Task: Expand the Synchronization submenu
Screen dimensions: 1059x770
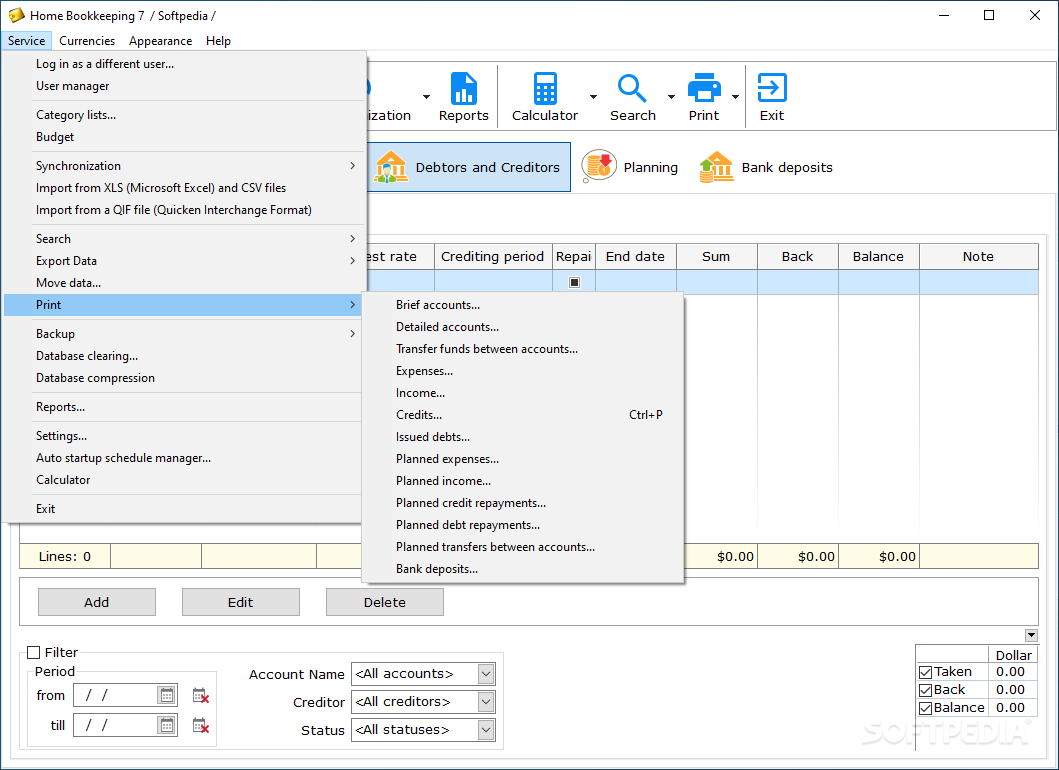Action: (x=184, y=165)
